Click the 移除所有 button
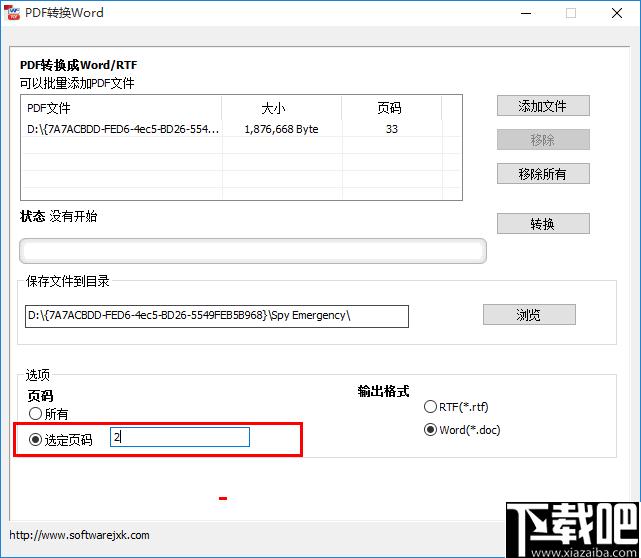641x558 pixels. [x=543, y=174]
